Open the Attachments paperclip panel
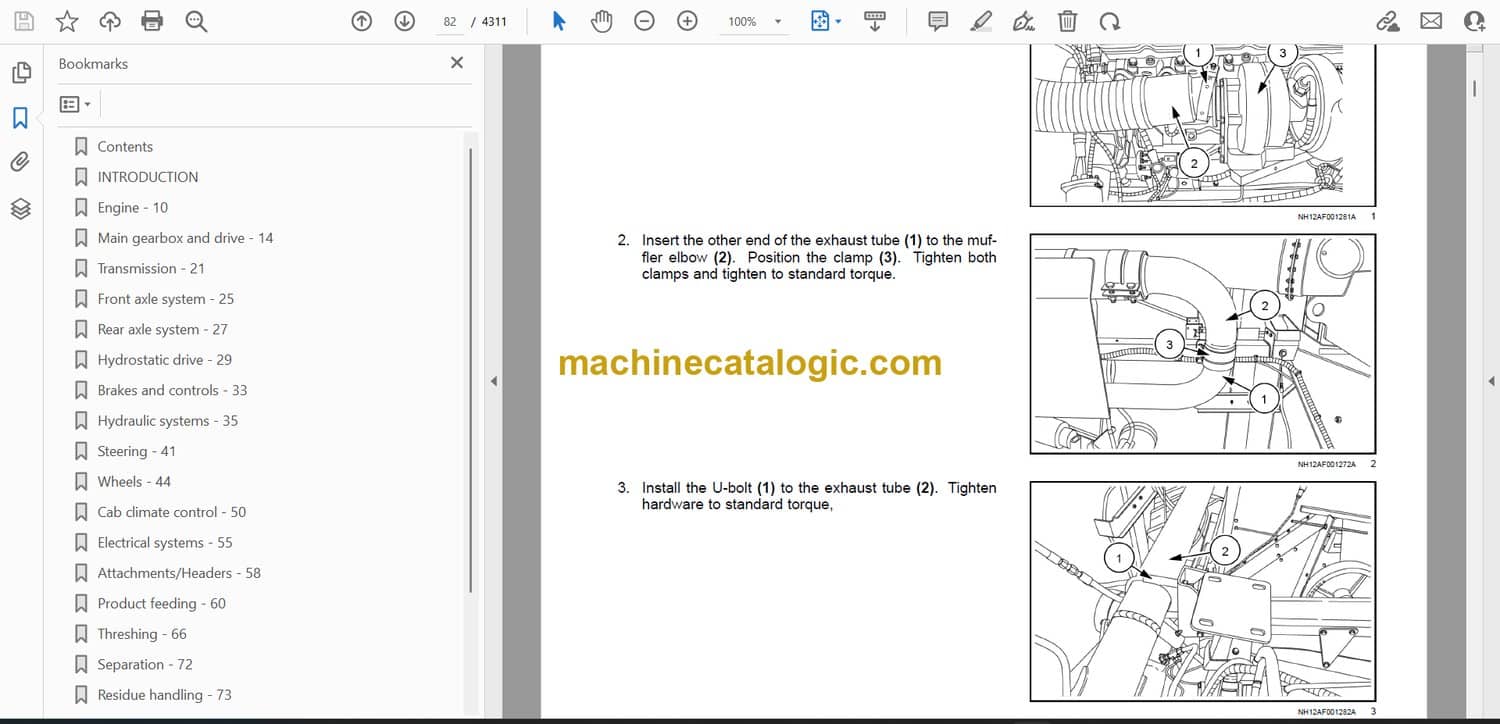The width and height of the screenshot is (1500, 724). click(x=20, y=162)
